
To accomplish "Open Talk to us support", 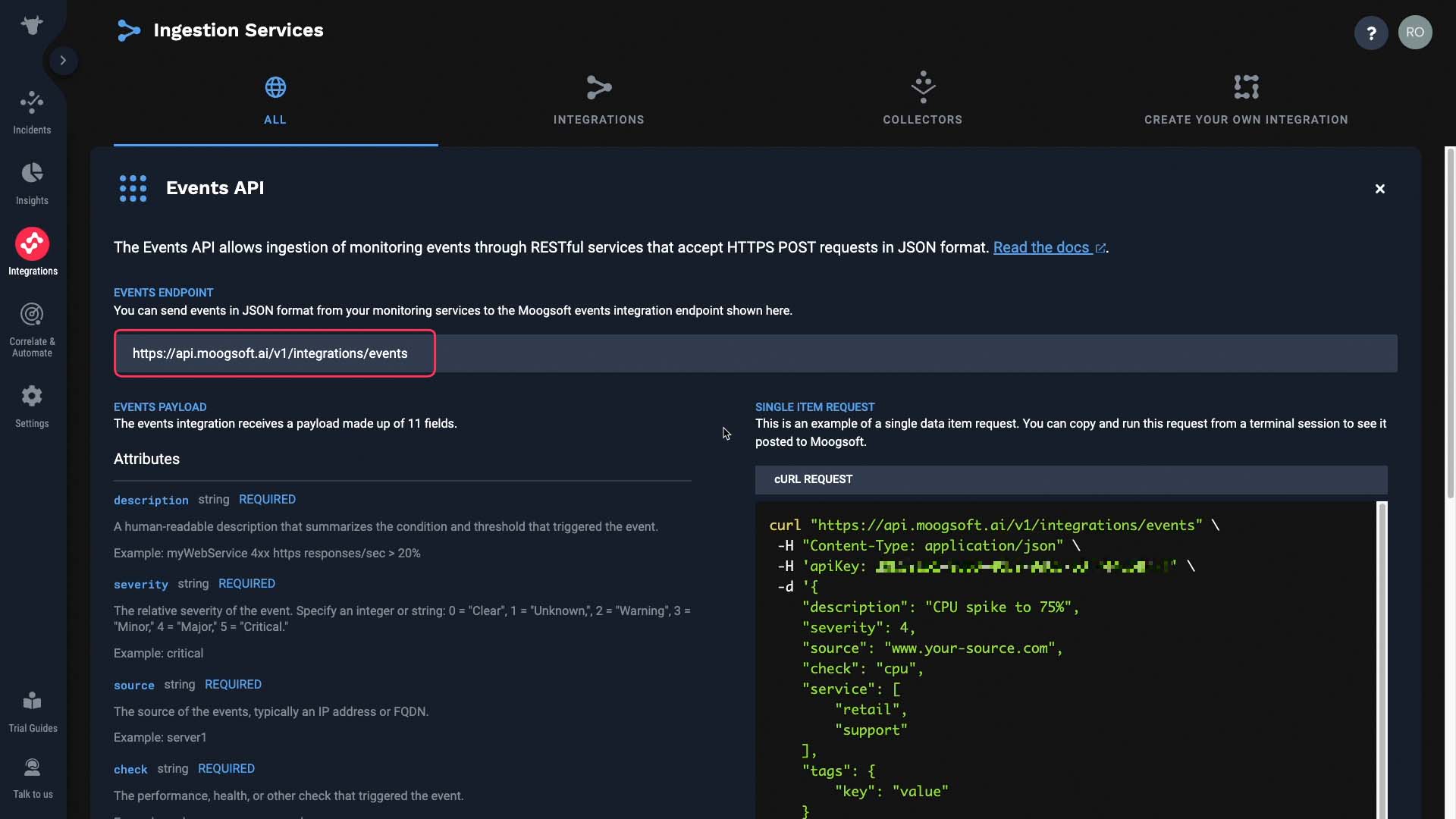I will coord(33,778).
